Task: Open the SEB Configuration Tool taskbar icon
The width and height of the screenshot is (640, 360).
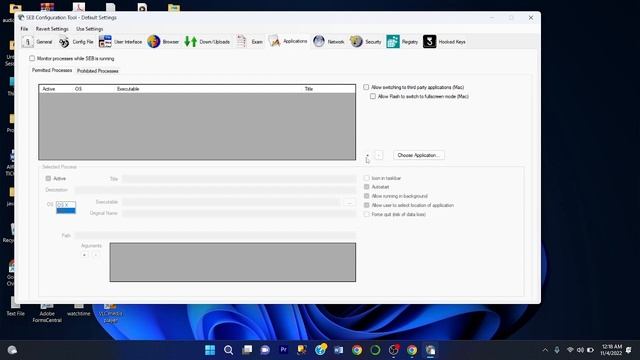Action: (430, 350)
